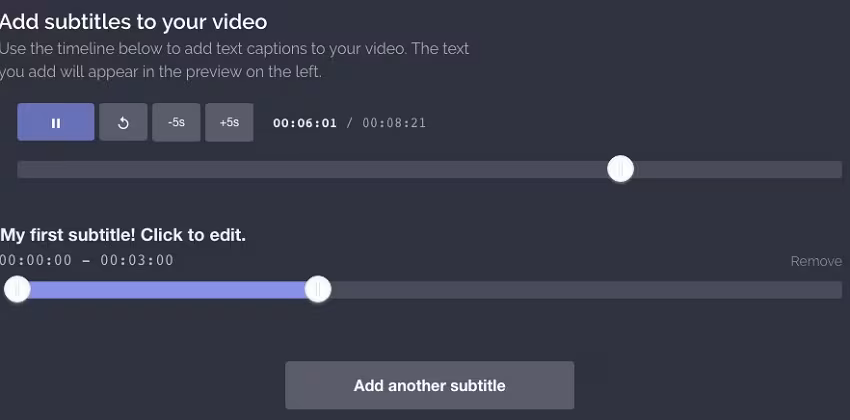Viewport: 850px width, 420px height.
Task: Click the current time 00:06:01 readout
Action: [305, 123]
